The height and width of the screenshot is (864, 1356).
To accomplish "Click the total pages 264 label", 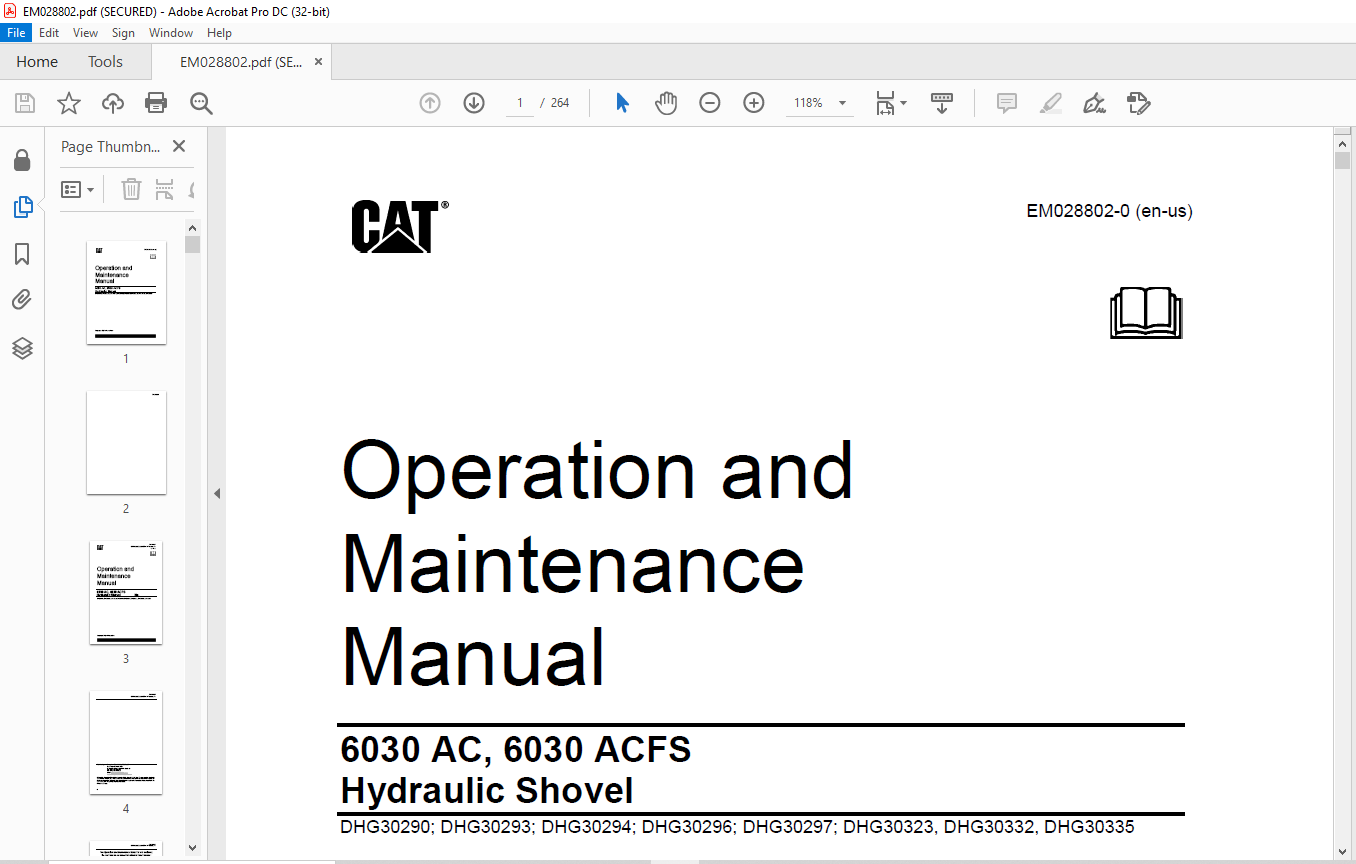I will coord(560,103).
